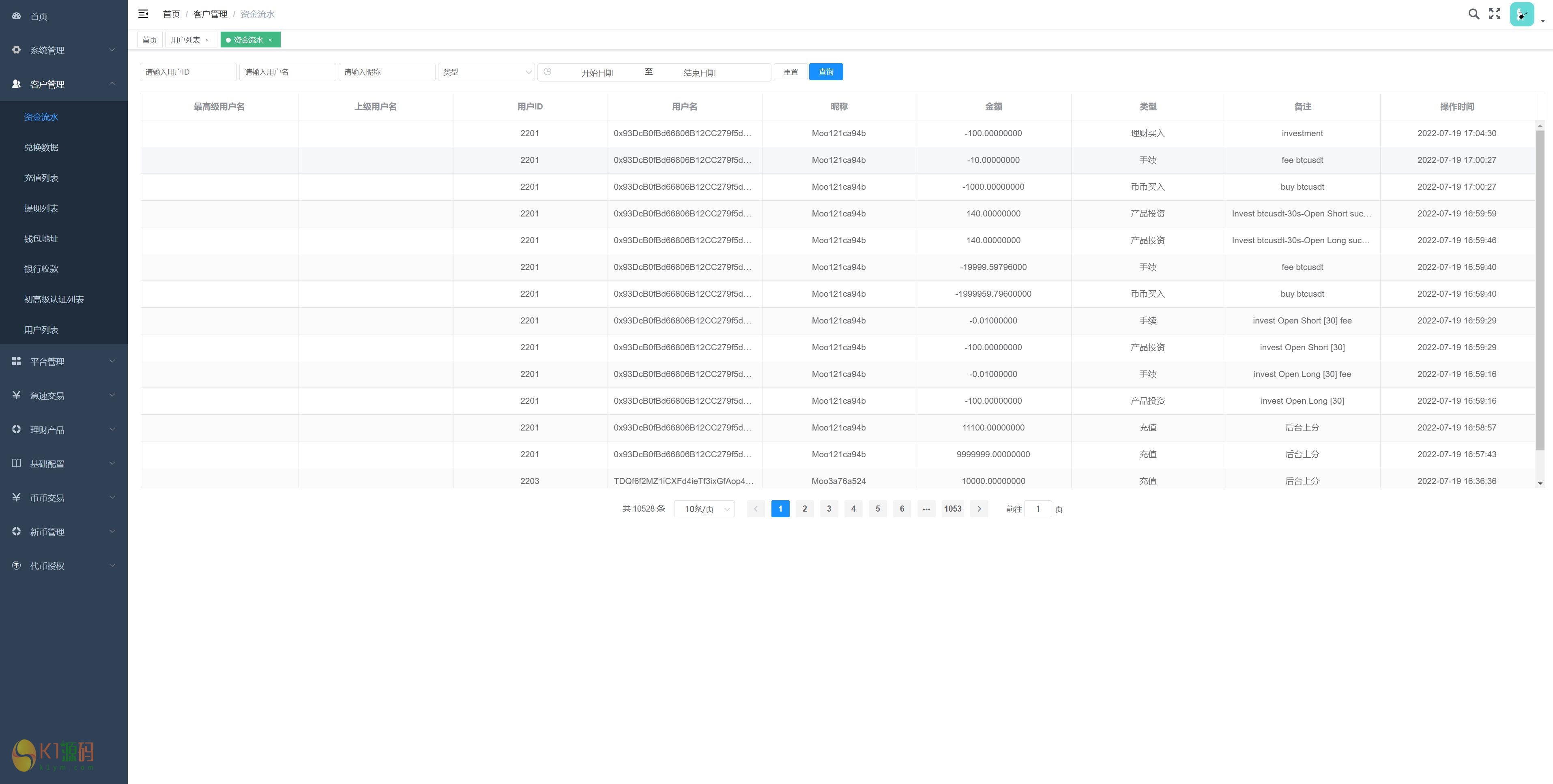Click the blue 查询 button
1553x784 pixels.
(x=825, y=72)
